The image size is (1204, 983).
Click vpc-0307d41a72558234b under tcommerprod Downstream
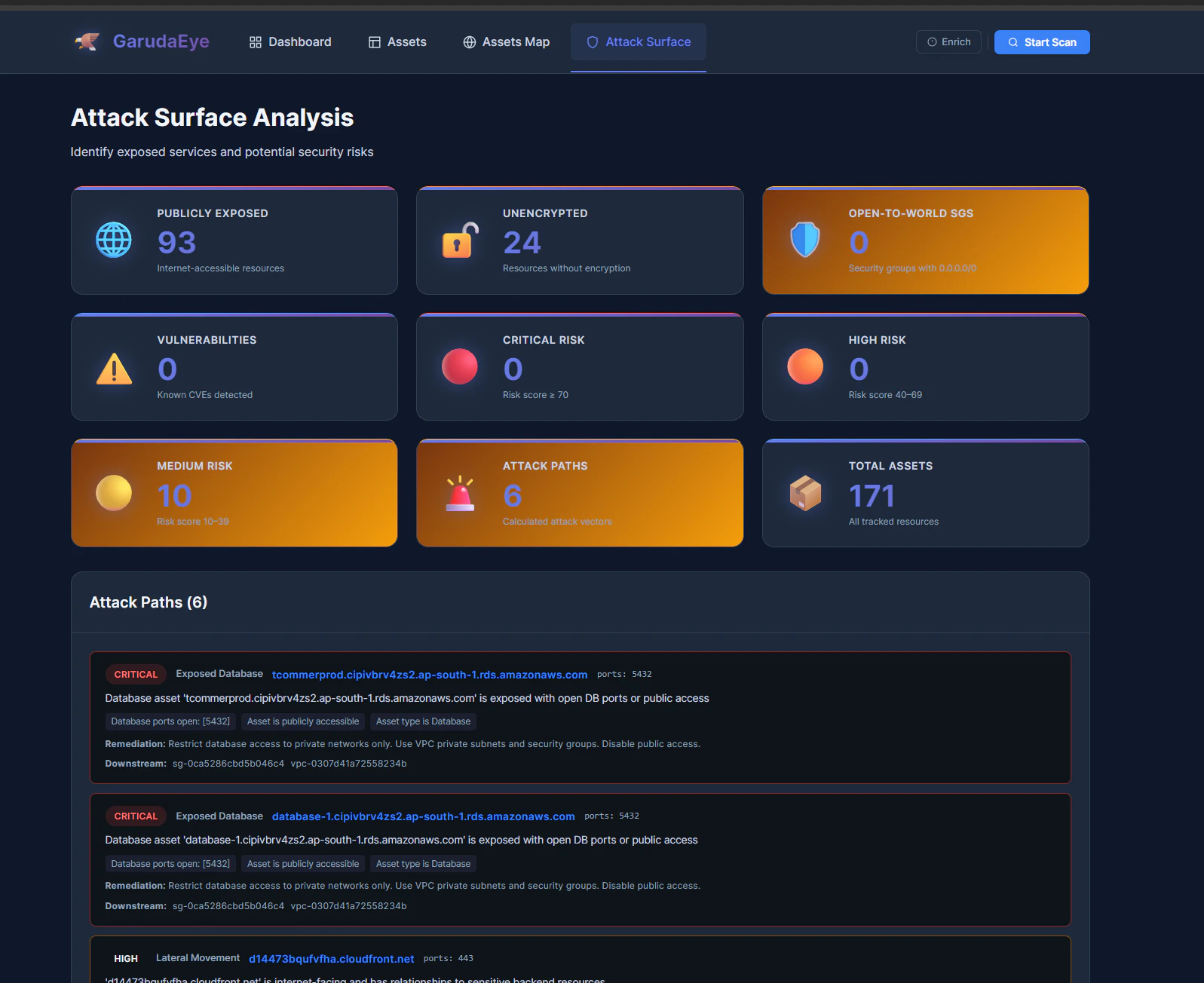pyautogui.click(x=348, y=764)
